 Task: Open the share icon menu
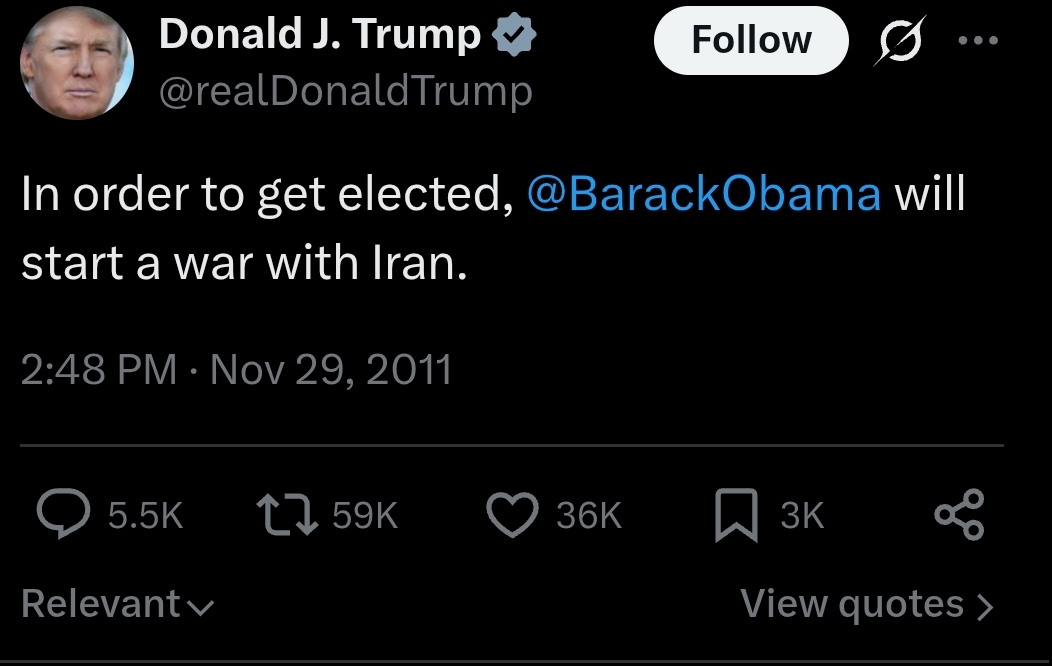coord(959,515)
